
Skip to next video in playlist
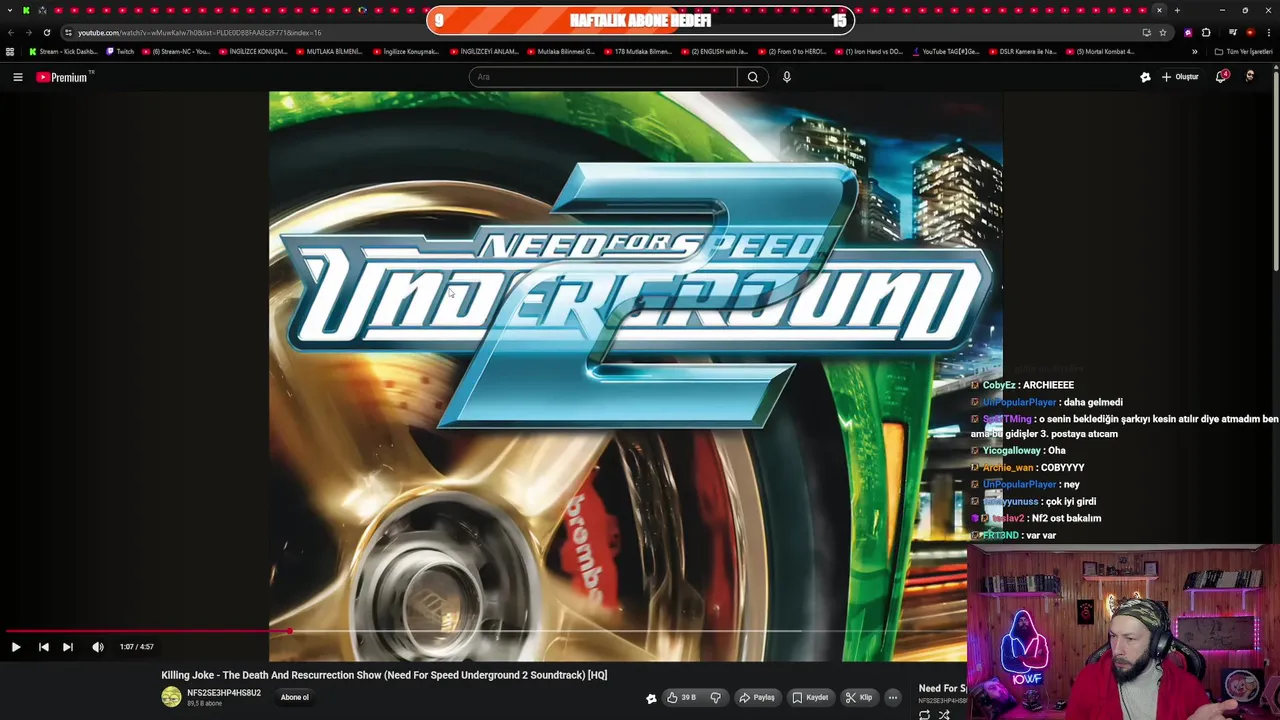pos(68,647)
